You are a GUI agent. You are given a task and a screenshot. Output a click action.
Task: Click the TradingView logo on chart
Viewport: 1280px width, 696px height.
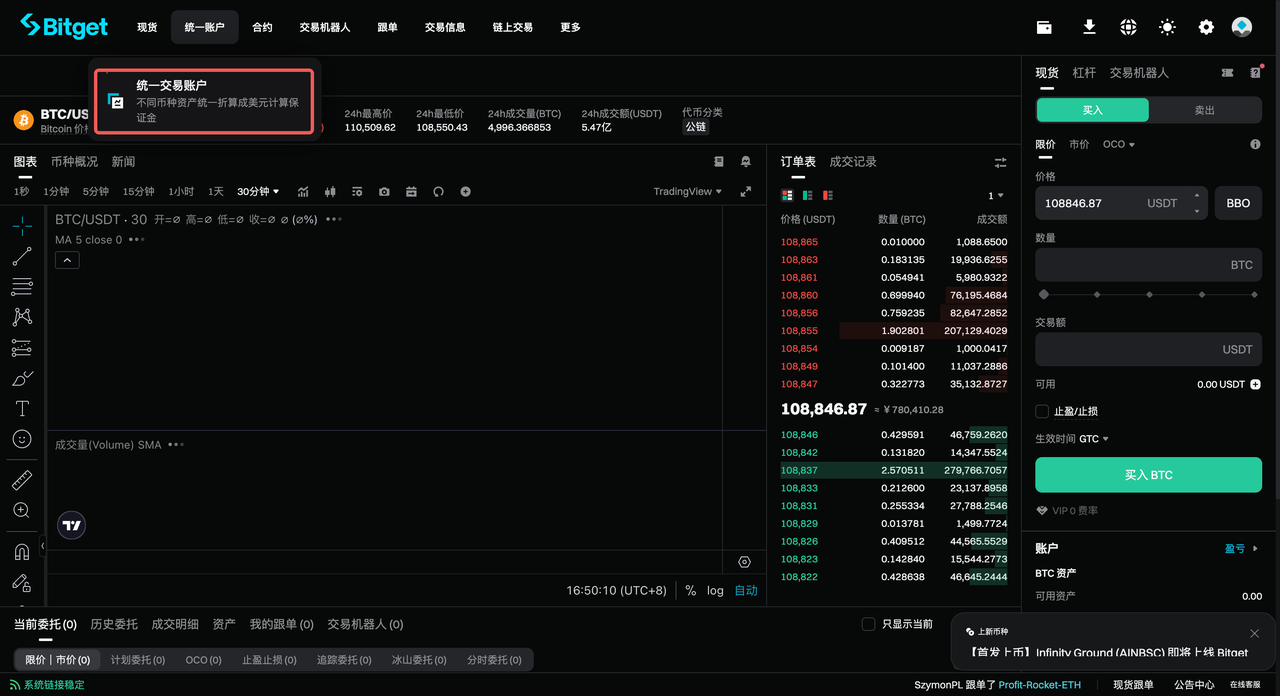pos(72,525)
